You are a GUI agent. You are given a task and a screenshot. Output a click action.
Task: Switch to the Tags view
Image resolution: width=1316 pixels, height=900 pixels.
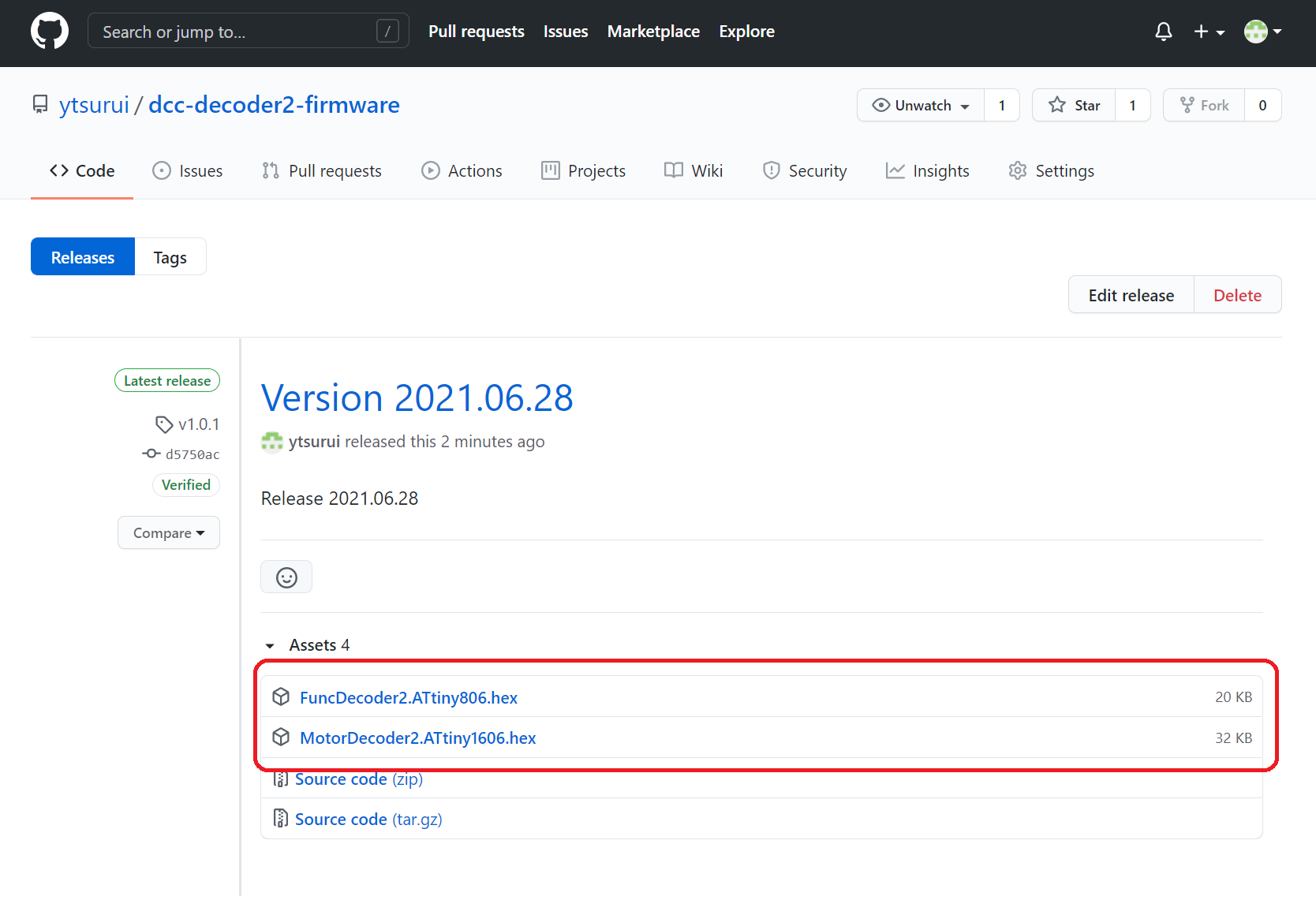(x=170, y=257)
